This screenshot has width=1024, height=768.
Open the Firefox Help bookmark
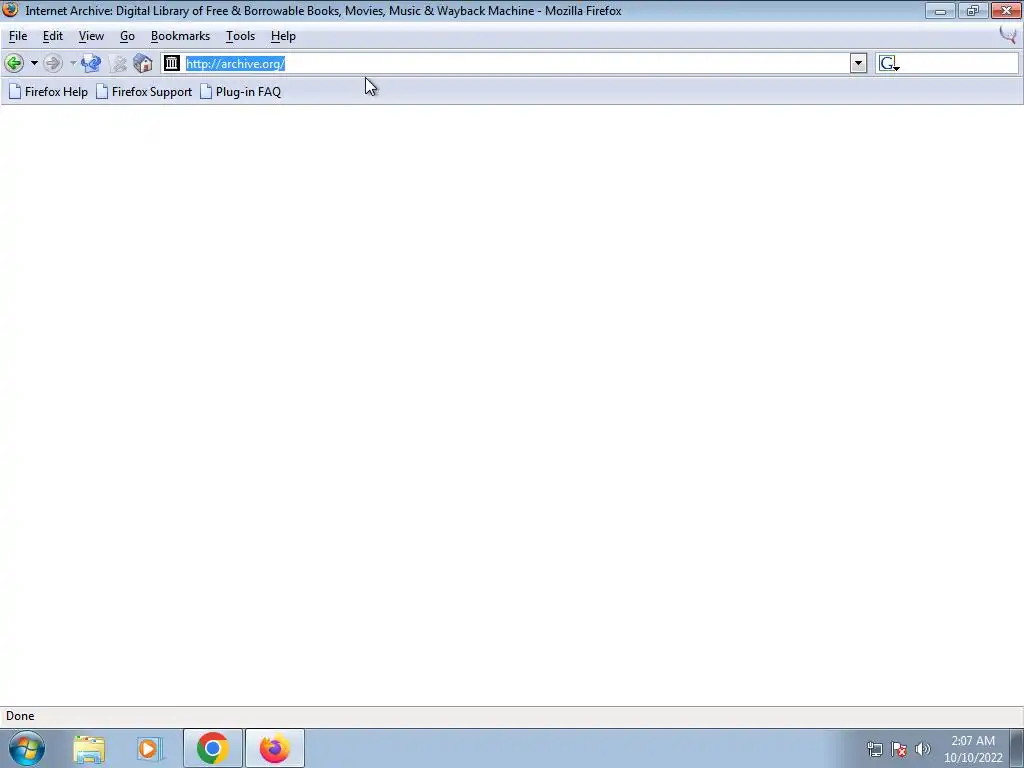click(x=48, y=92)
